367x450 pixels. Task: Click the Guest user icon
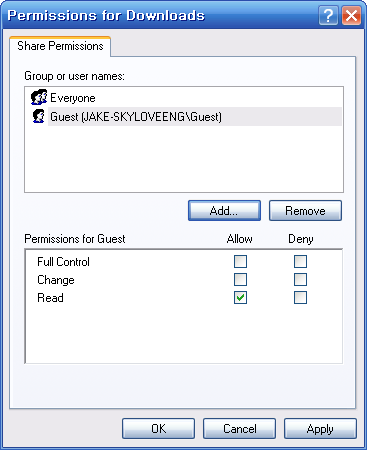point(39,116)
